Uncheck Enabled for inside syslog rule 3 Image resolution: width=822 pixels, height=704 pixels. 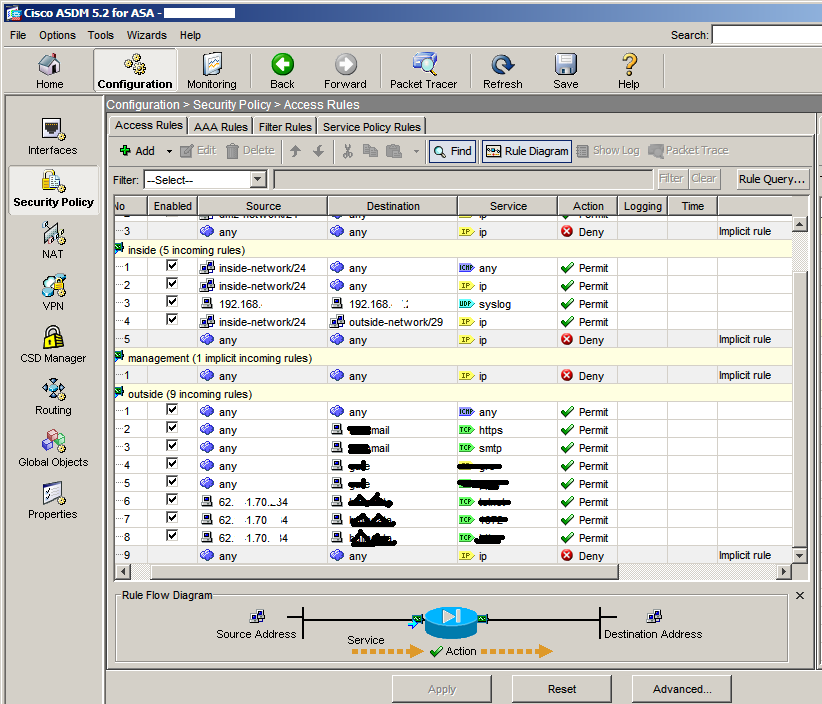point(172,301)
